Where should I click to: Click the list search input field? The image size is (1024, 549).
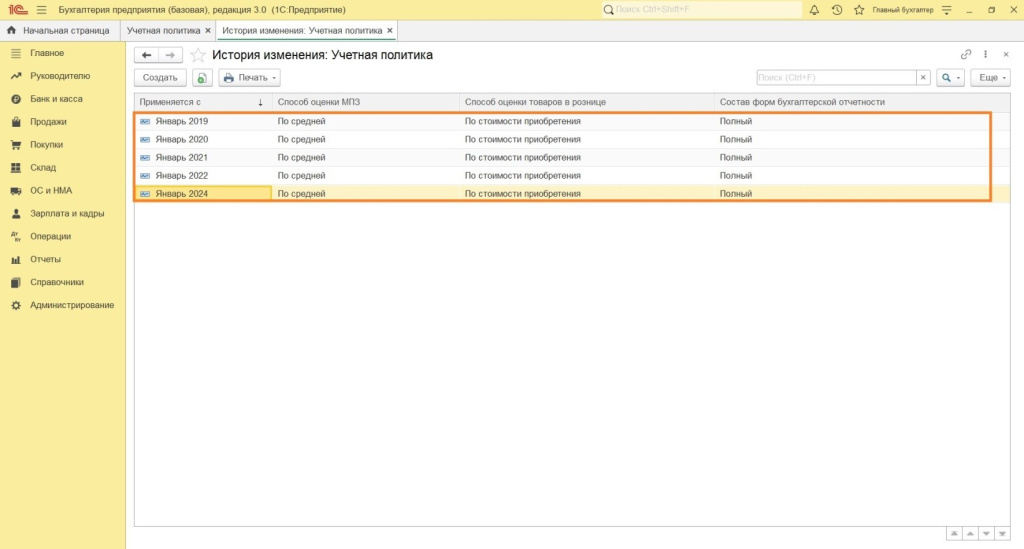click(836, 78)
